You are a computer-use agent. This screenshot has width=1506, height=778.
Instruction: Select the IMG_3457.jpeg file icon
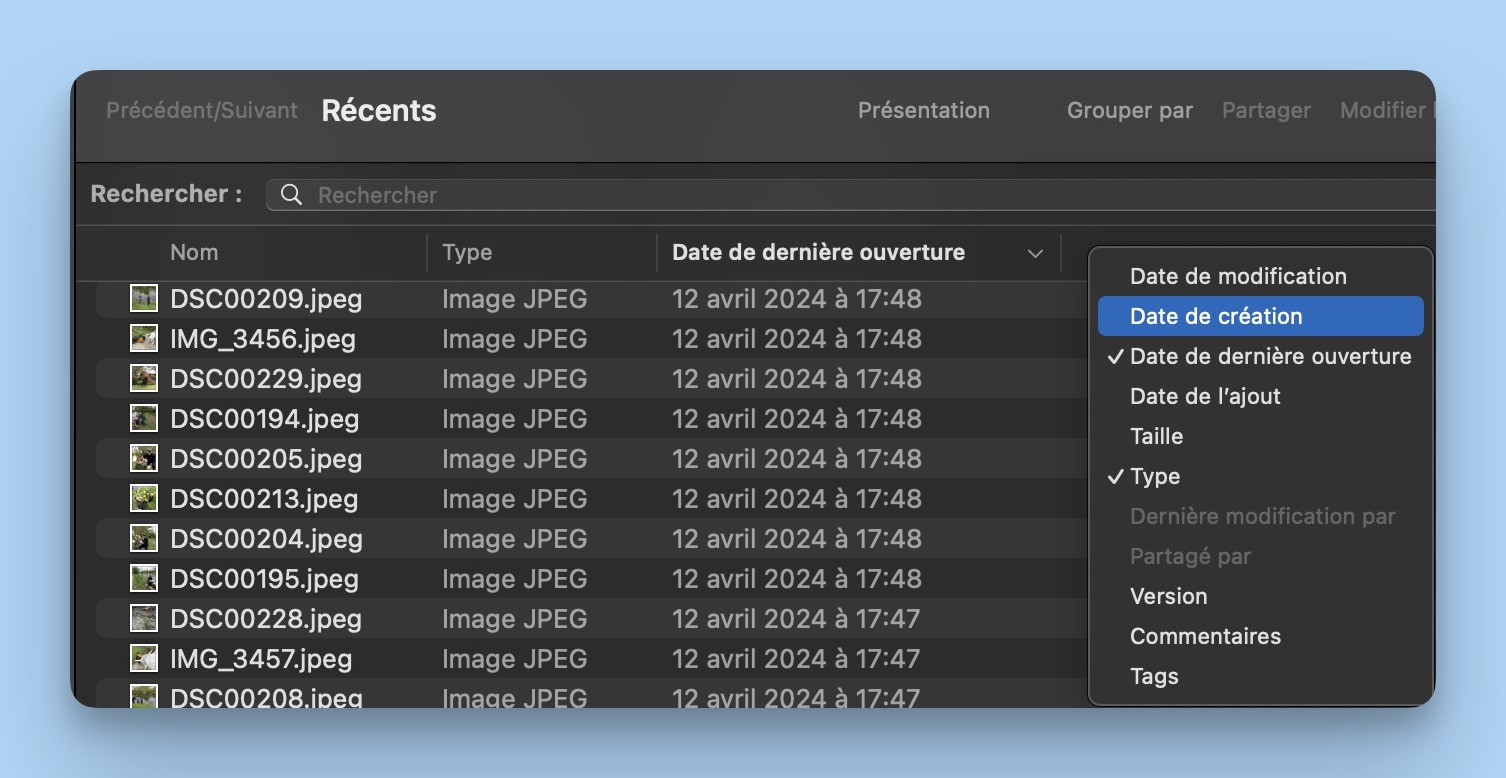(144, 659)
